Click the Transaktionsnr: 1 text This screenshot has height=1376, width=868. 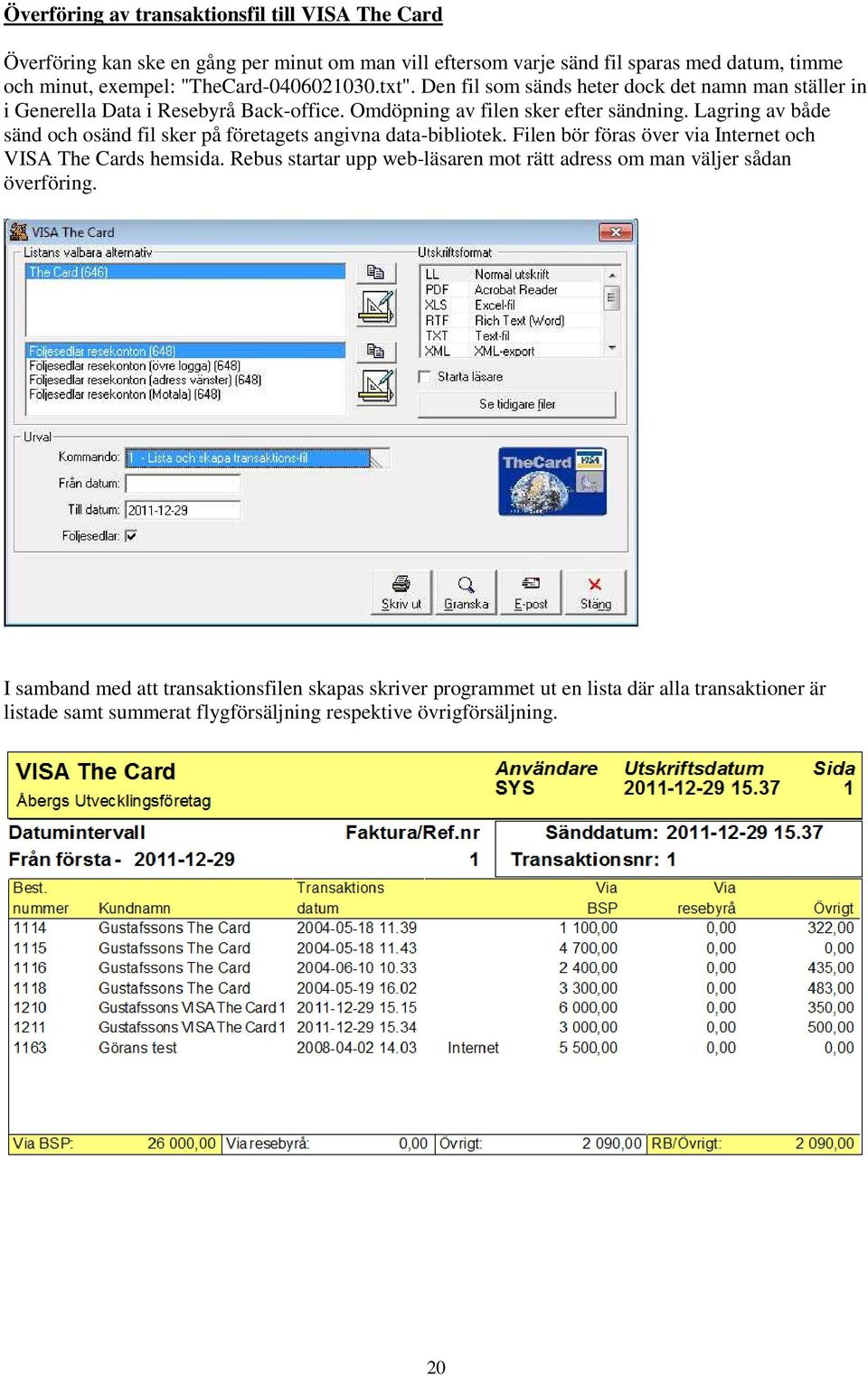click(593, 859)
